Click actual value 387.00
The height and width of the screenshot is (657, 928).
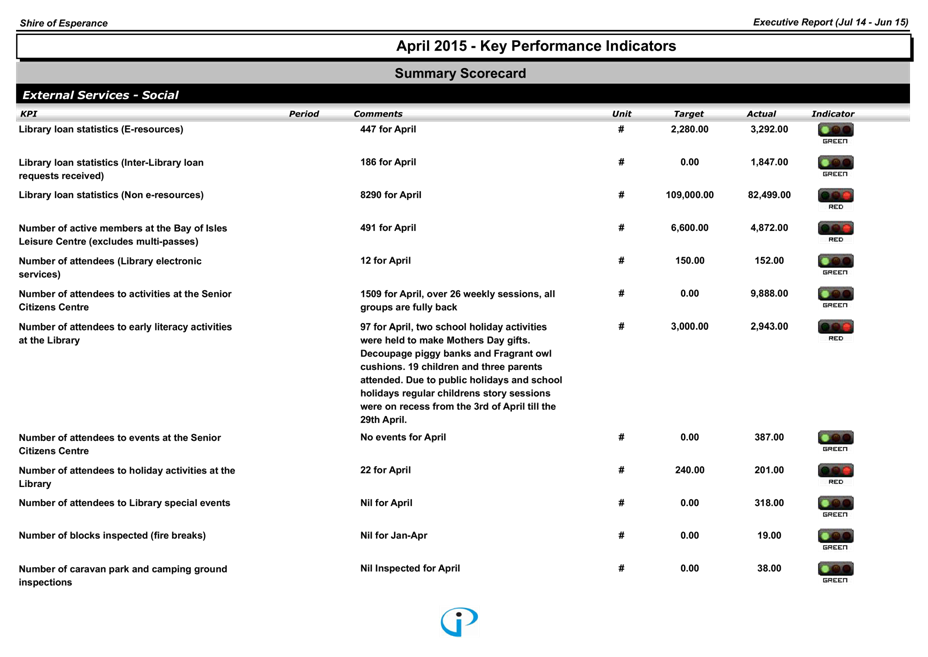click(769, 437)
